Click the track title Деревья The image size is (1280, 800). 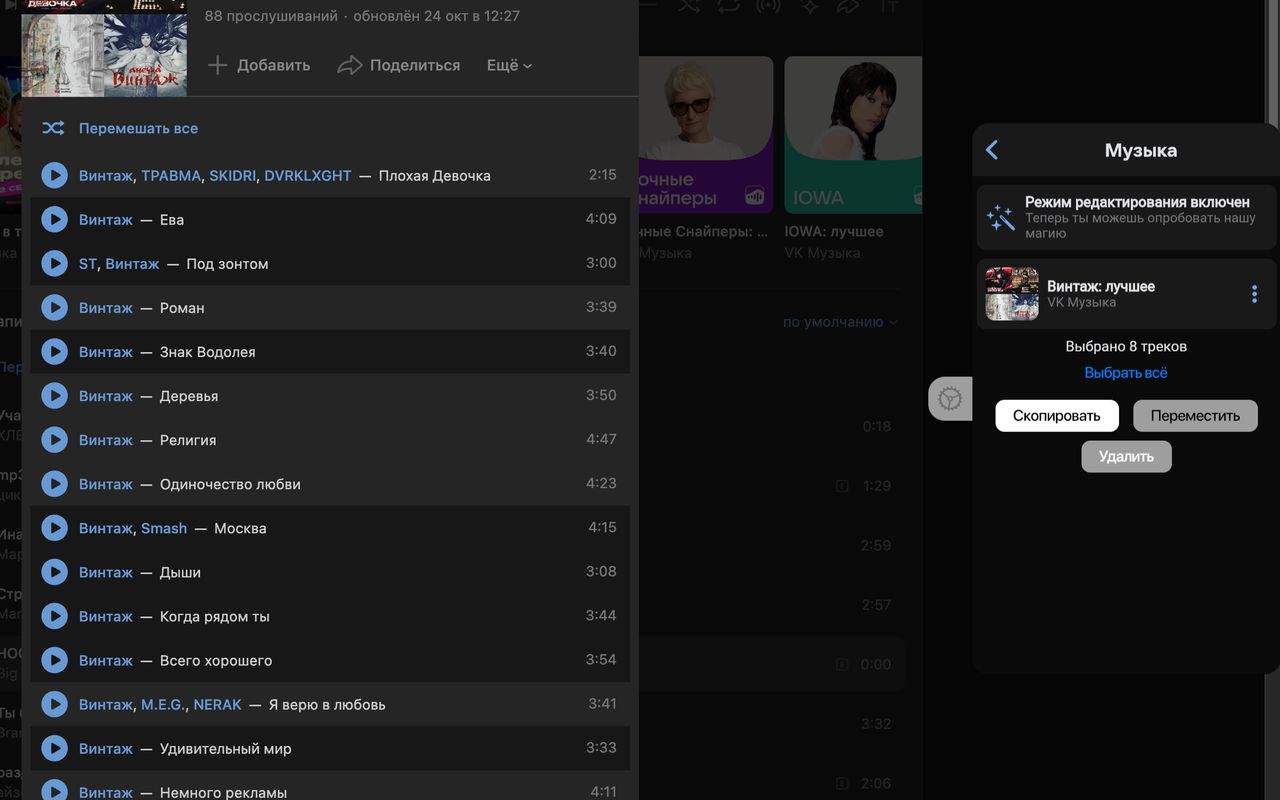tap(189, 396)
